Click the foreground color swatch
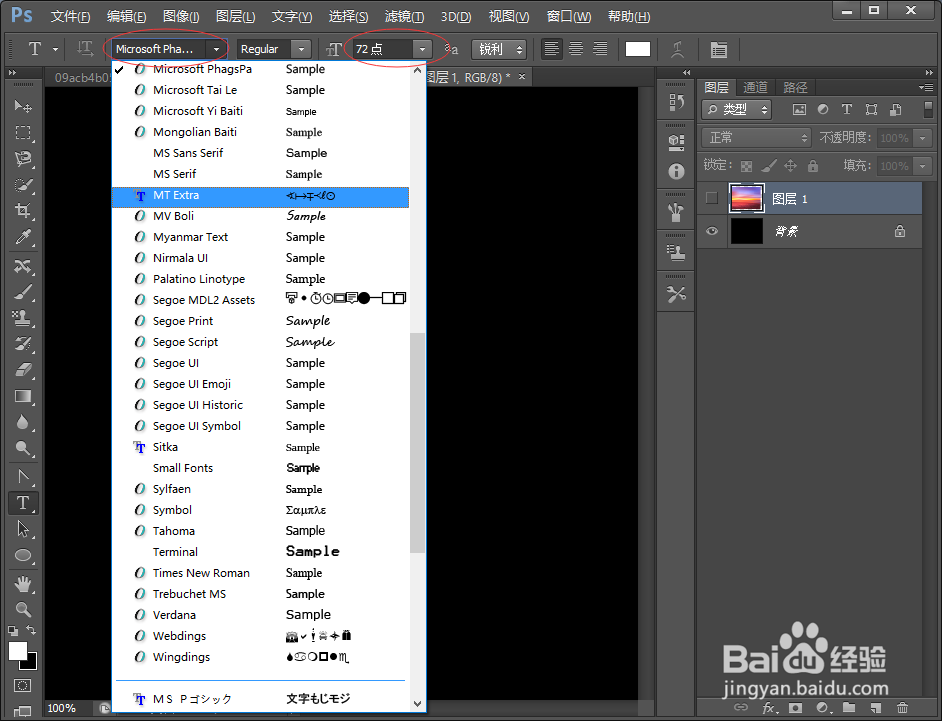The width and height of the screenshot is (942, 721). (17, 650)
